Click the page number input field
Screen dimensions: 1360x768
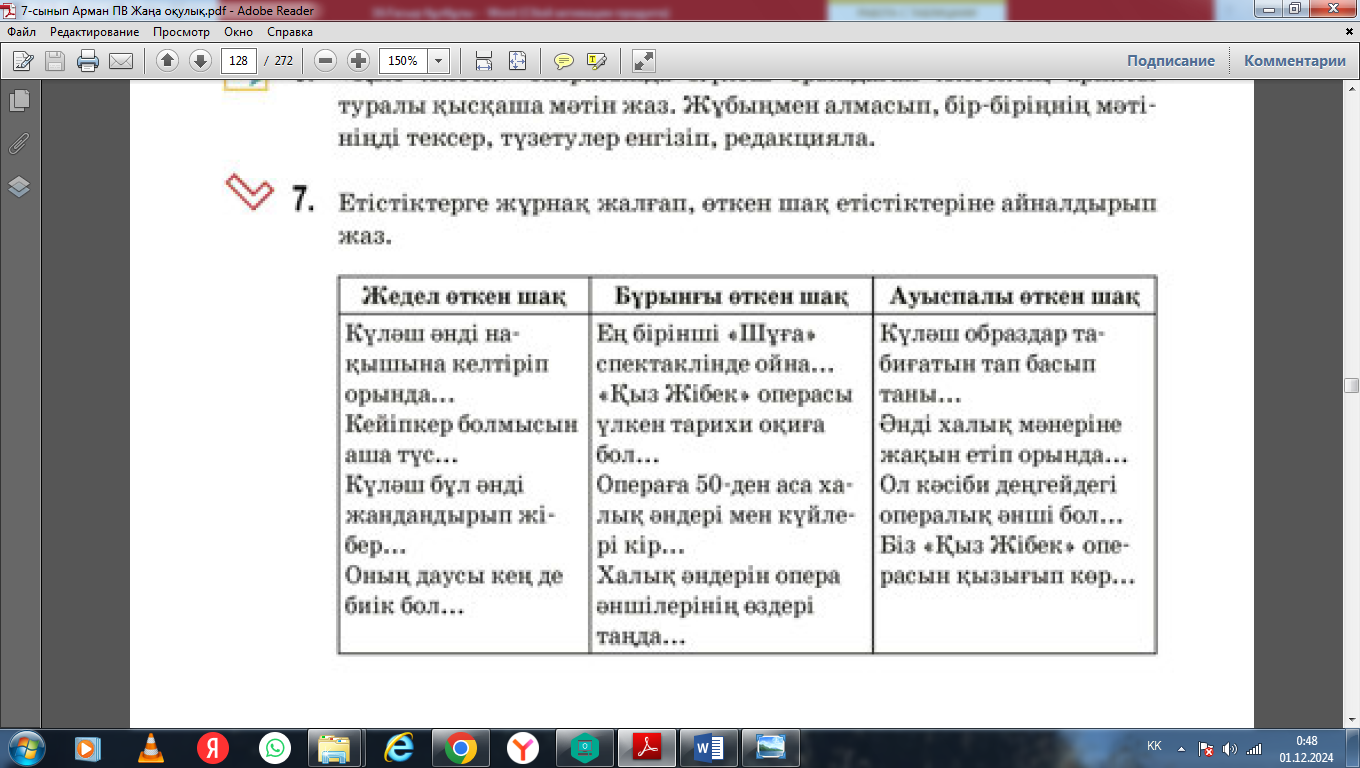pos(238,61)
